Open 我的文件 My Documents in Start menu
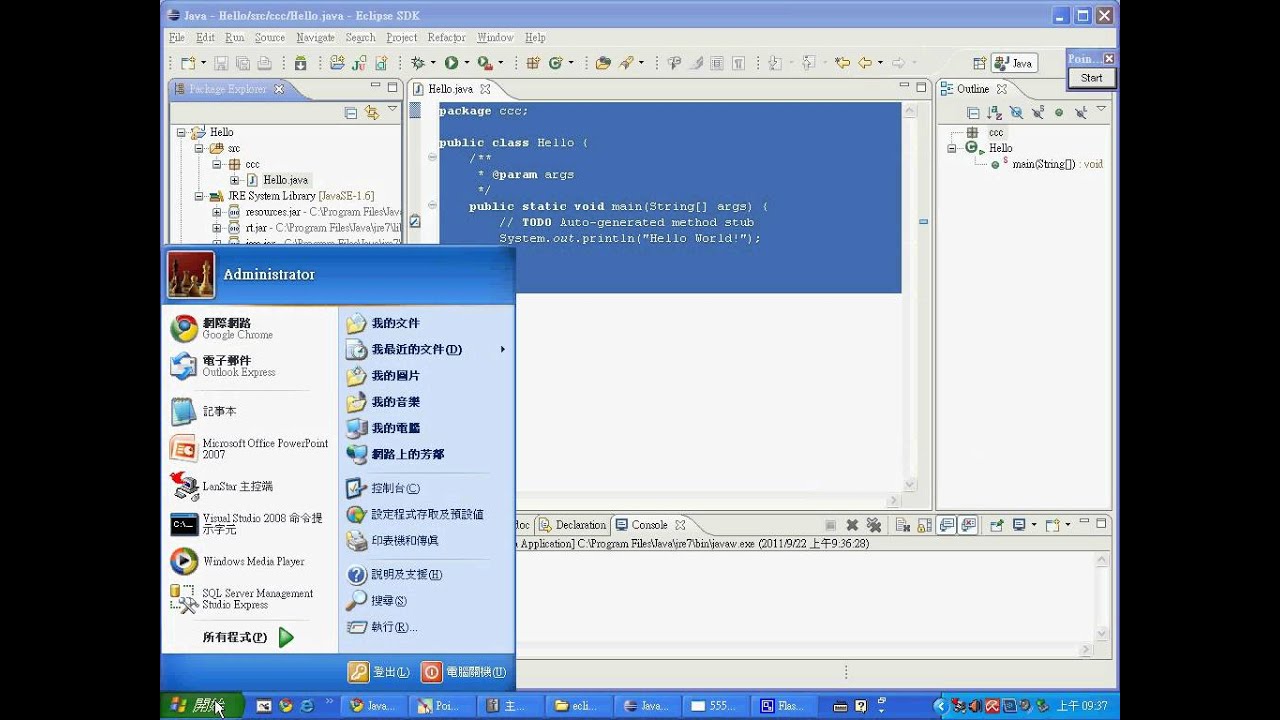This screenshot has width=1280, height=720. (x=384, y=323)
